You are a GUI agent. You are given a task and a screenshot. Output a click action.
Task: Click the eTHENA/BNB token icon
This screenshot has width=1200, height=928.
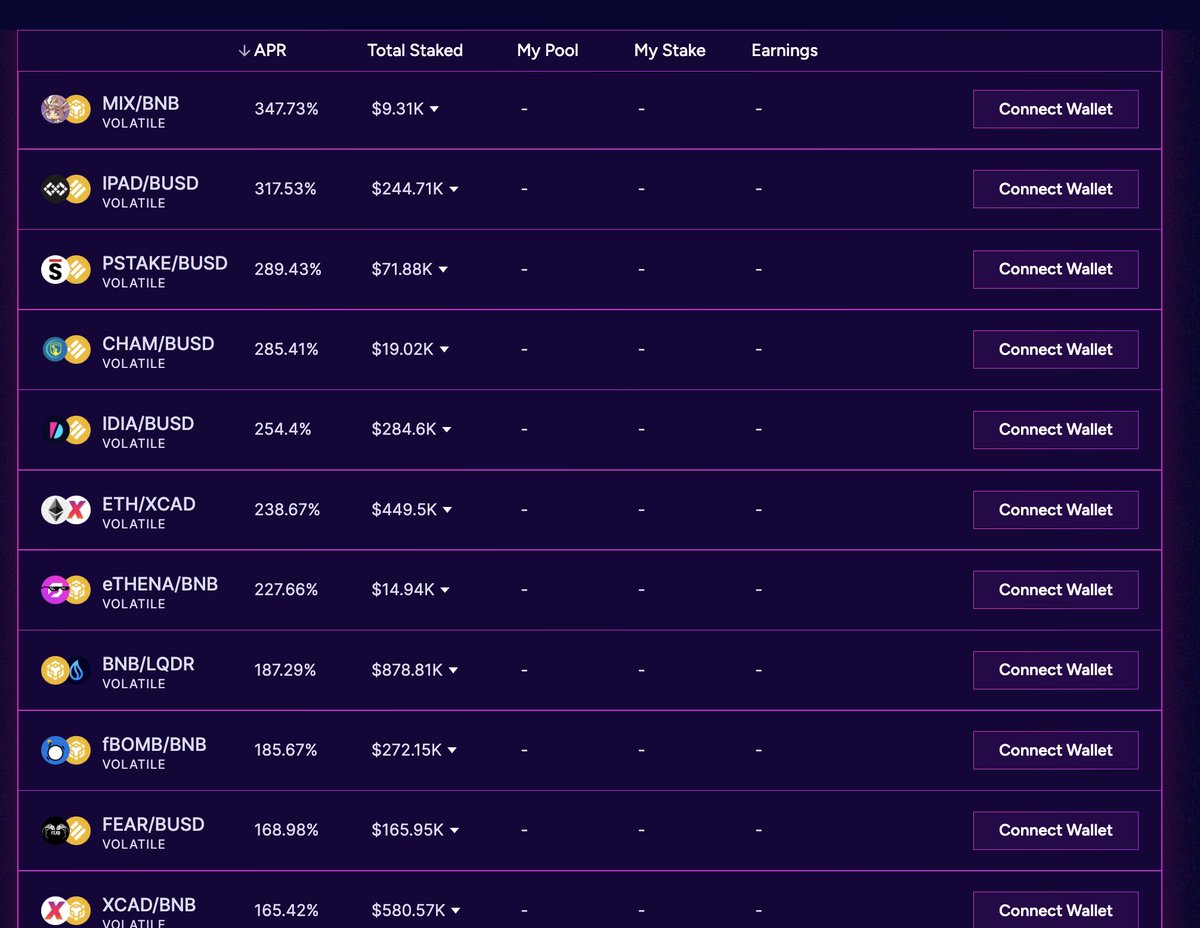(x=65, y=589)
